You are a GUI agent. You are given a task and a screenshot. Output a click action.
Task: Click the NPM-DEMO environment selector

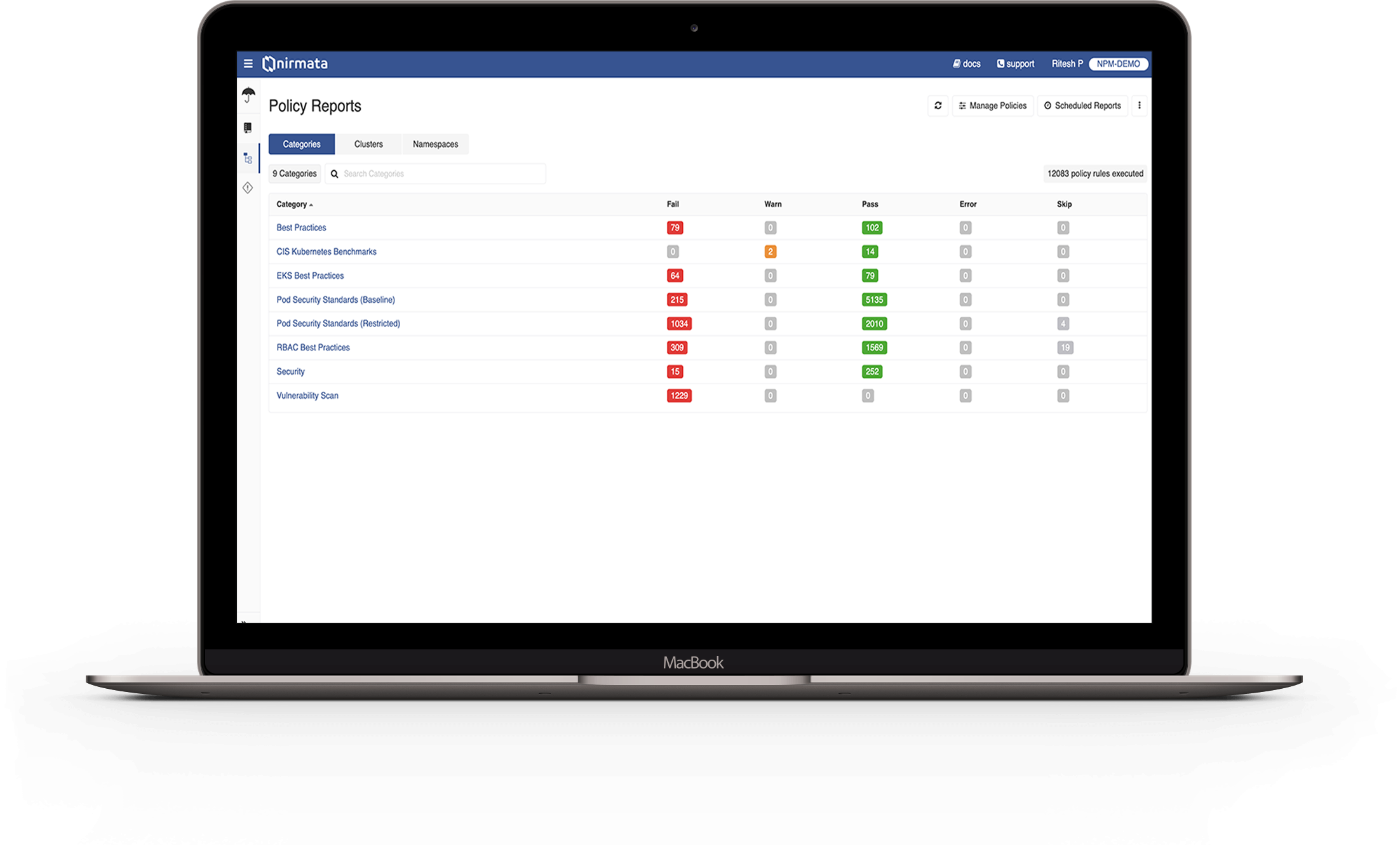pos(1118,63)
